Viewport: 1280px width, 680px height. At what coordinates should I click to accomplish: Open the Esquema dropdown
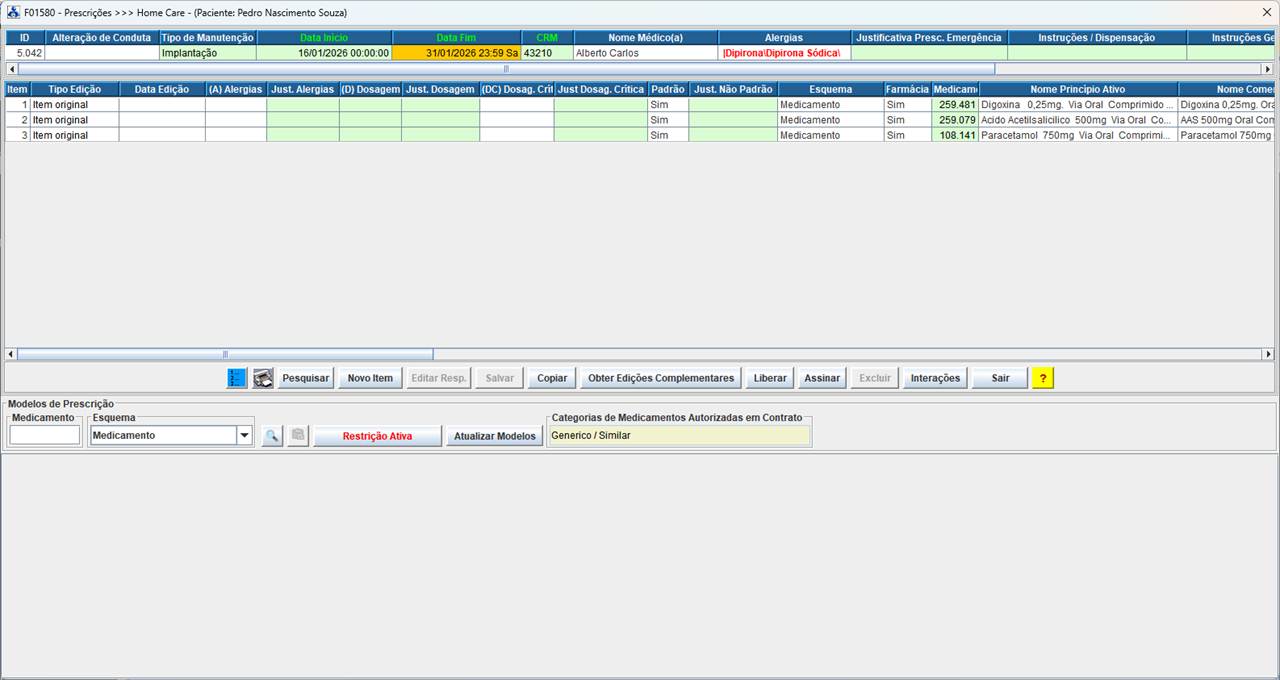coord(244,436)
